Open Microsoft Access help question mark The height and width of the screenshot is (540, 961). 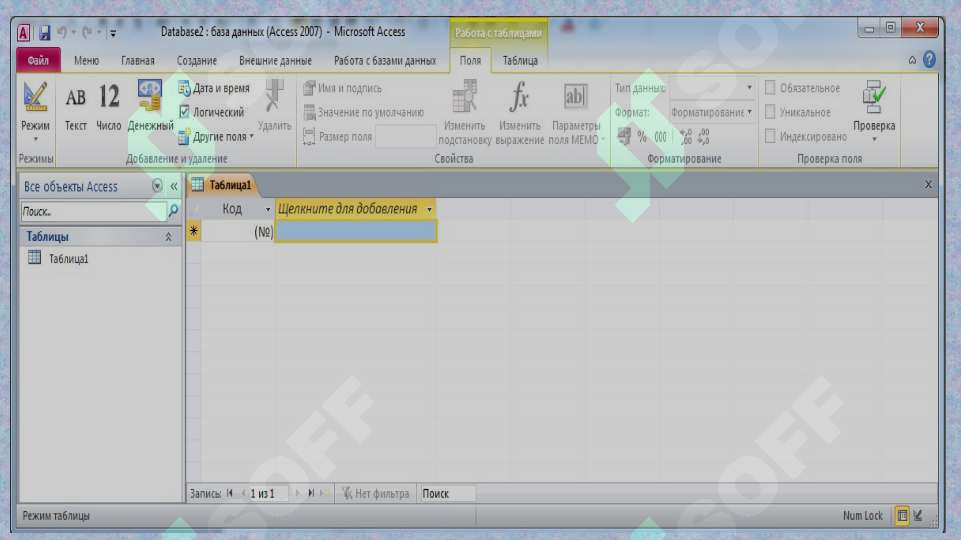point(929,59)
